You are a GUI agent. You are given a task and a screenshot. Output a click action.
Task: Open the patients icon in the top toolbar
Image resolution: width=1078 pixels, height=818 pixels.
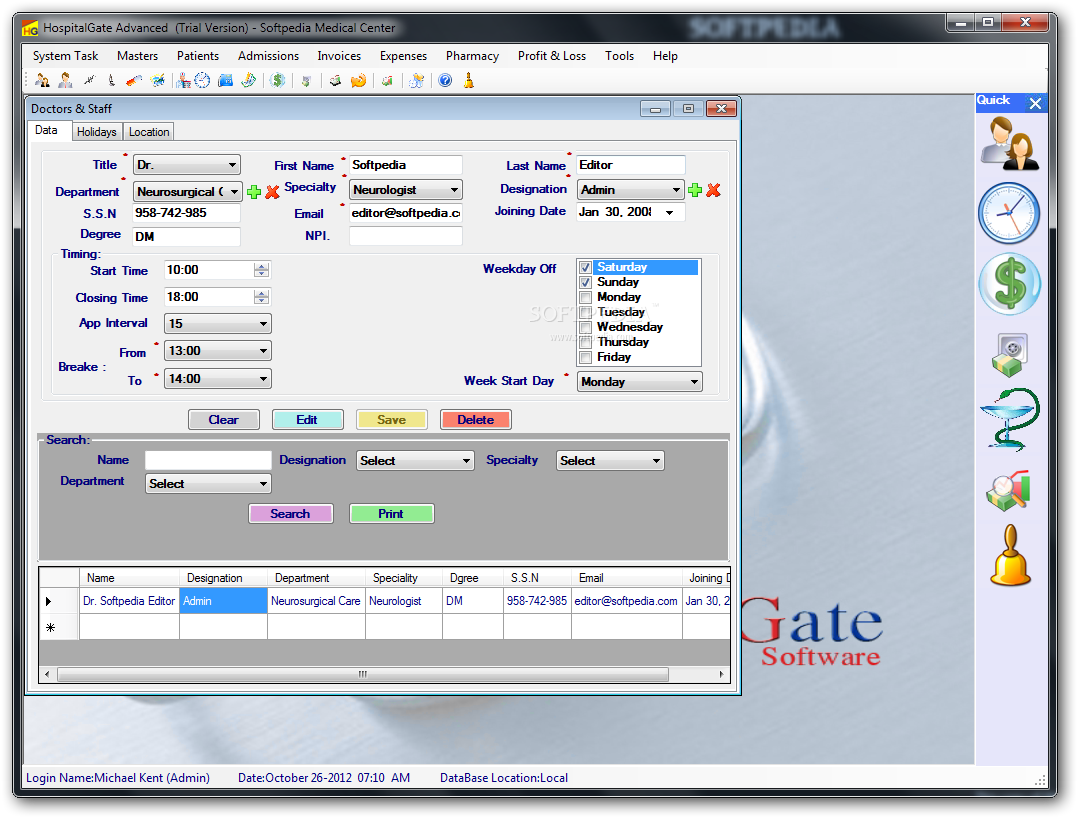tap(42, 80)
